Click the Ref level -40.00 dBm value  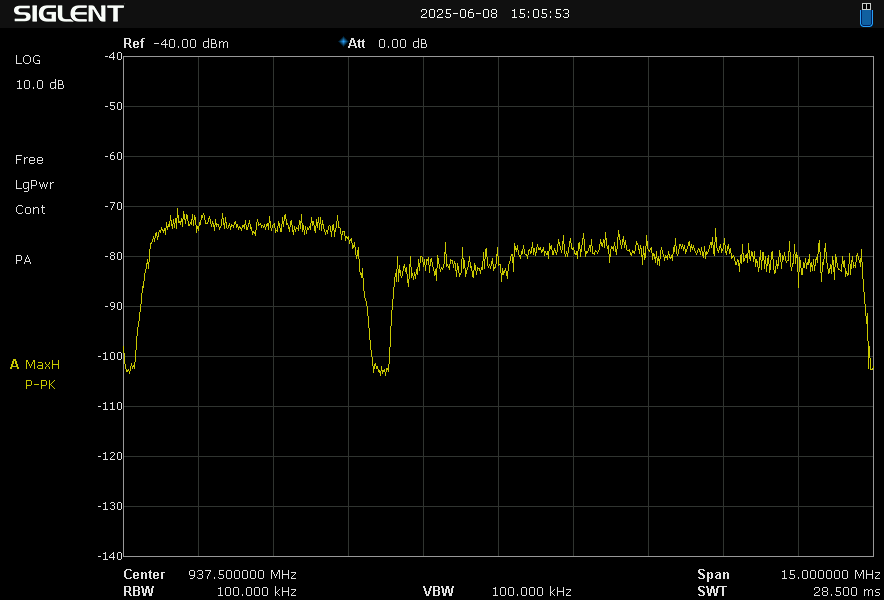[x=191, y=43]
